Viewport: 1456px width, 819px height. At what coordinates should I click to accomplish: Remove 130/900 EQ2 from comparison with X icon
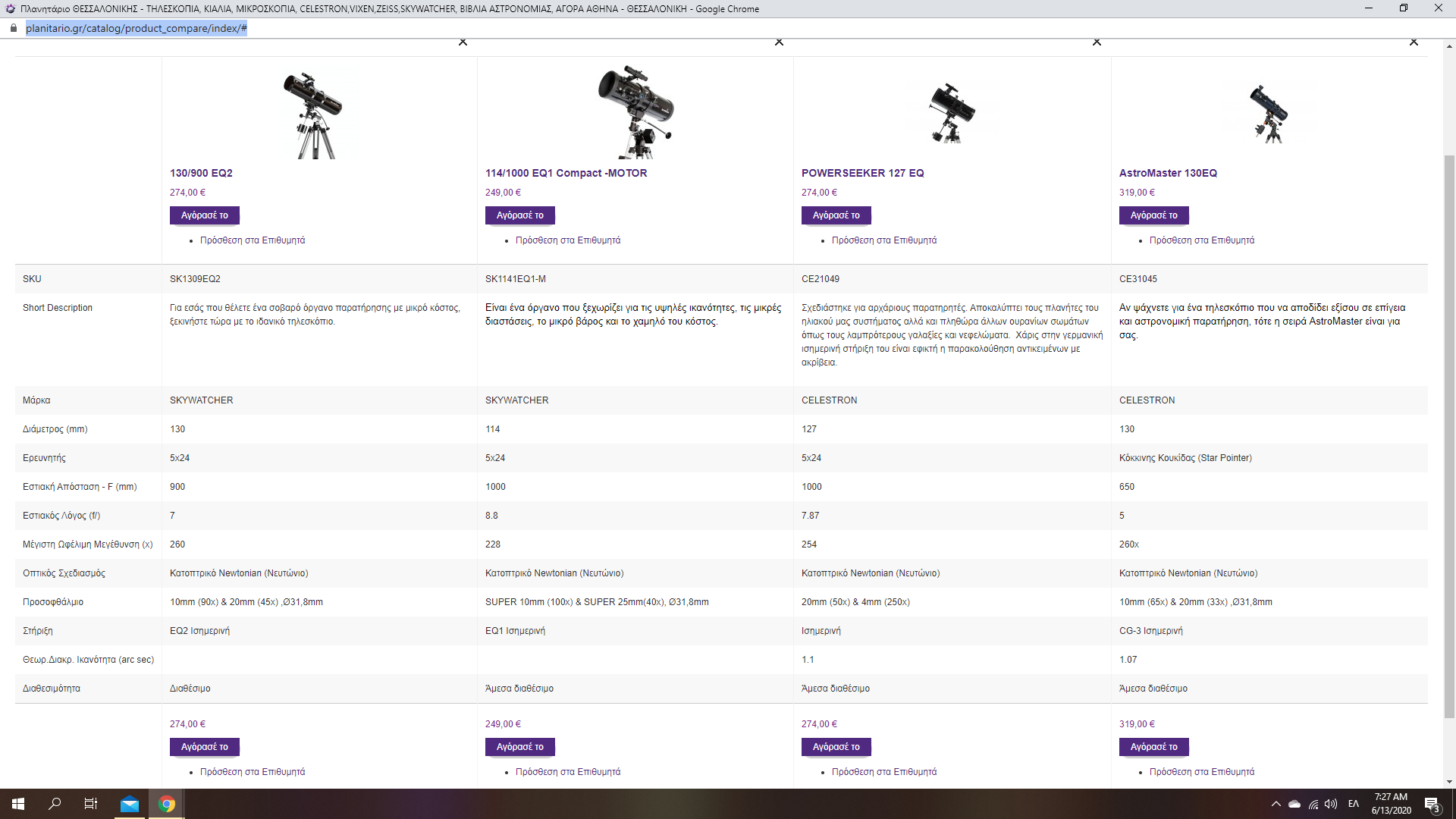pos(463,42)
